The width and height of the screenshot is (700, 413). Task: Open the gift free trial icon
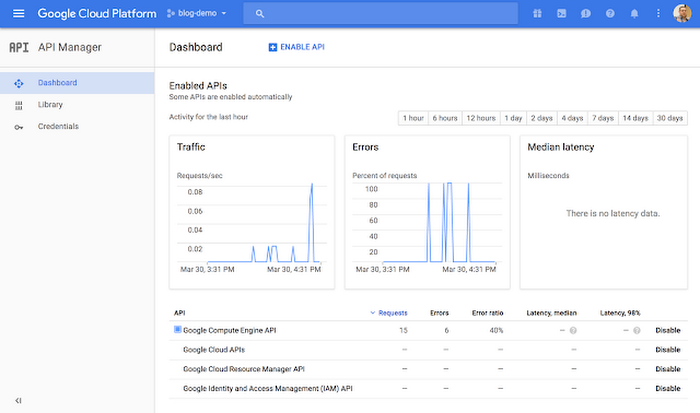(x=537, y=13)
